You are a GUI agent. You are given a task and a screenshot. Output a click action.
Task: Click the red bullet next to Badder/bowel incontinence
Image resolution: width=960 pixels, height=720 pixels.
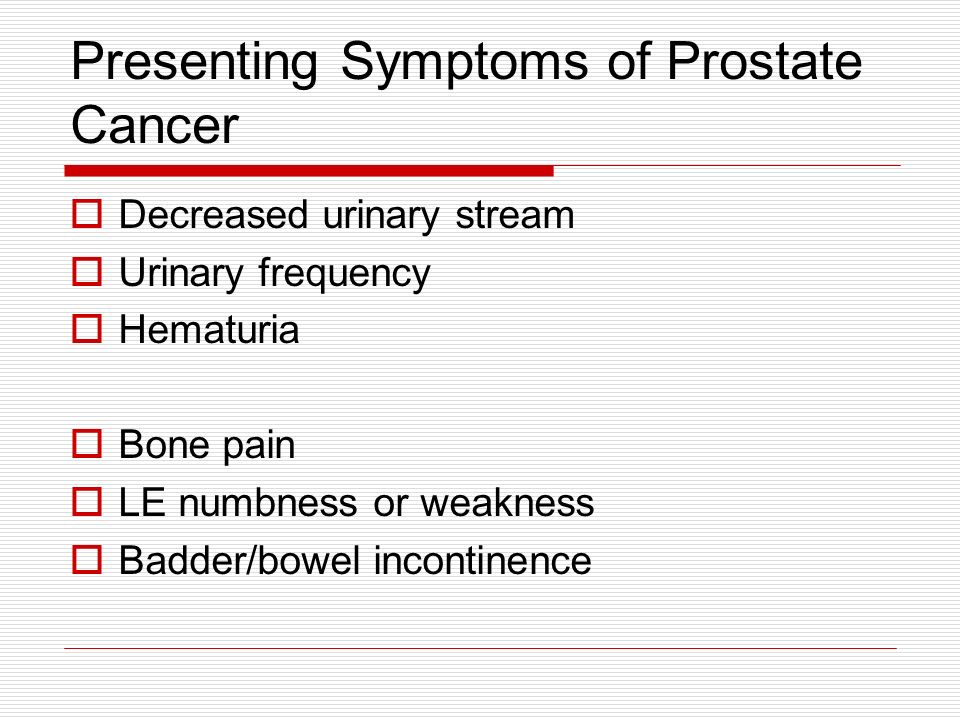(87, 560)
